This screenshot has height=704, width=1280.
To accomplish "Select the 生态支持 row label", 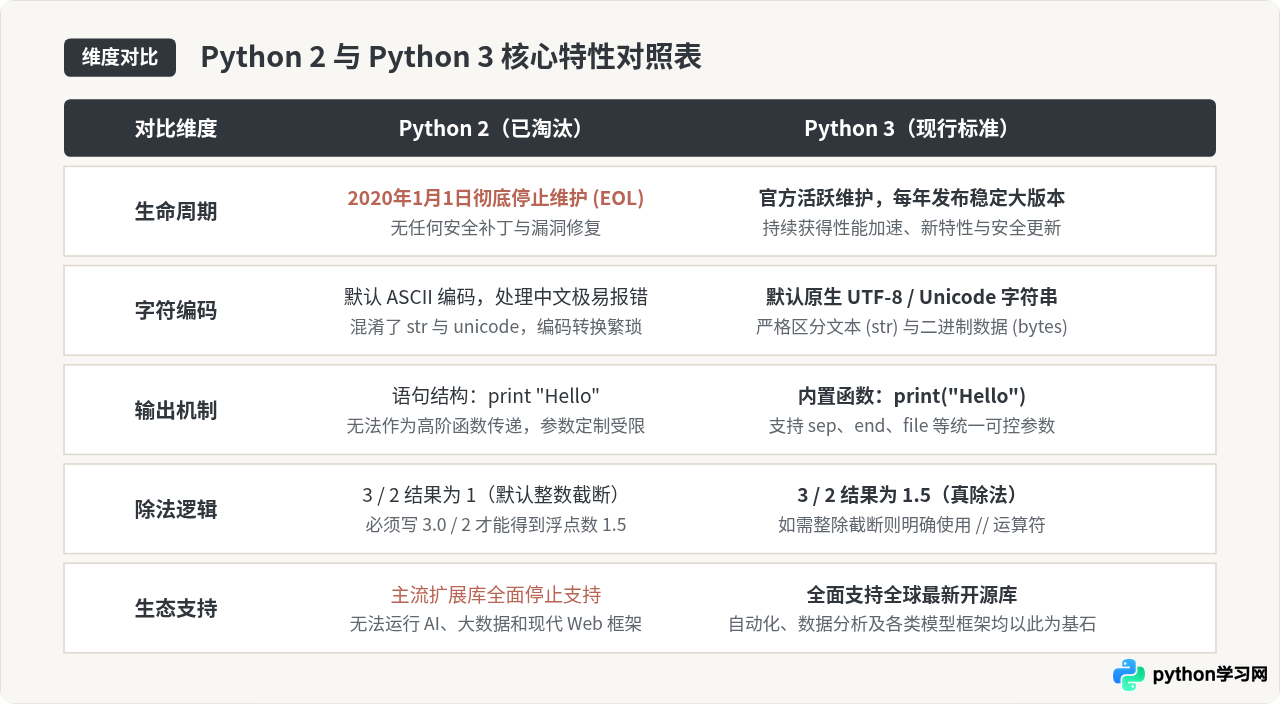I will point(176,608).
